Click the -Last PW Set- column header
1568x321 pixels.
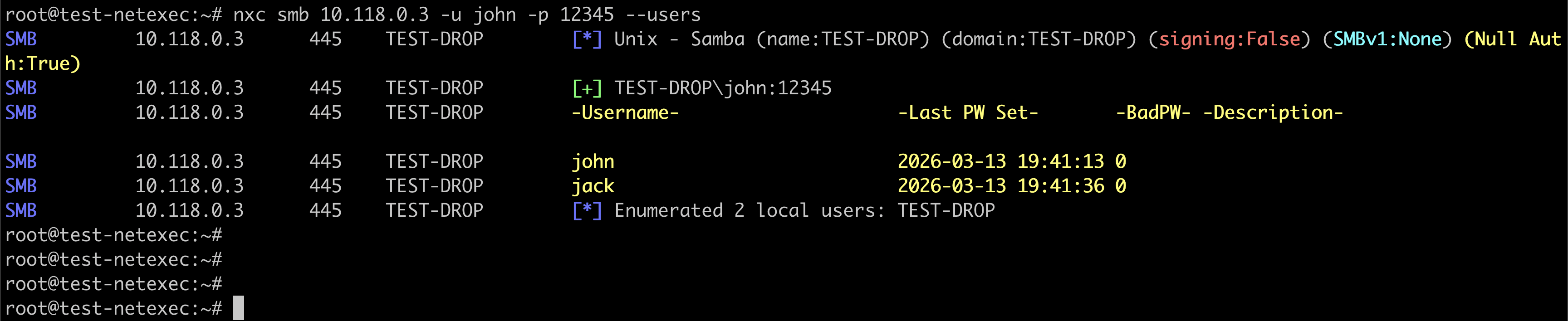point(968,112)
